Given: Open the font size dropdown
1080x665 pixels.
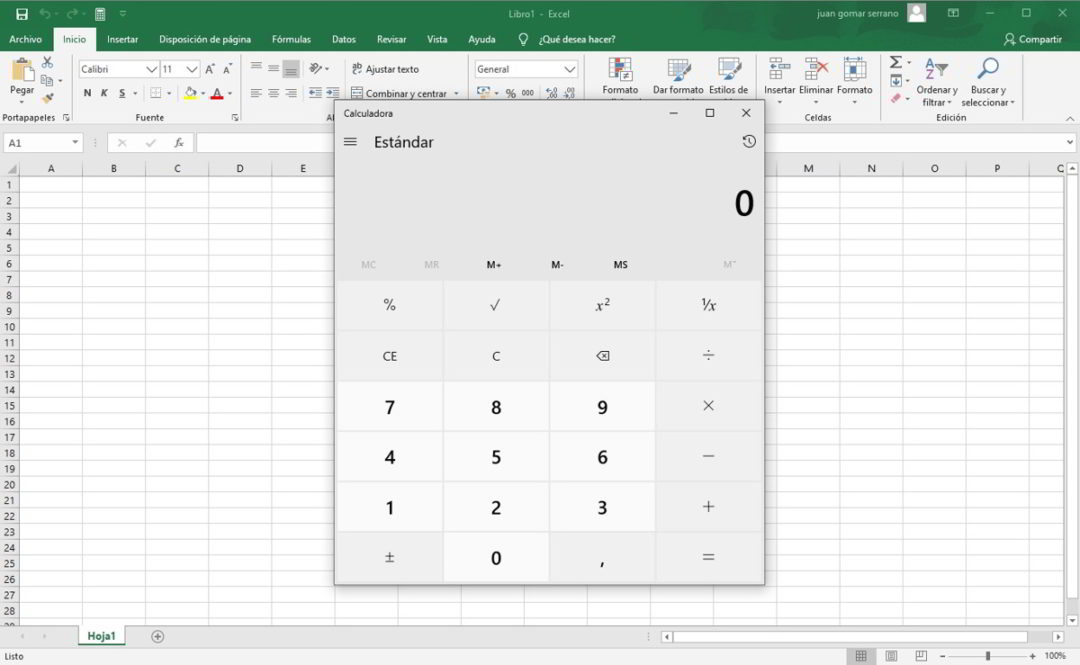Looking at the screenshot, I should 191,68.
